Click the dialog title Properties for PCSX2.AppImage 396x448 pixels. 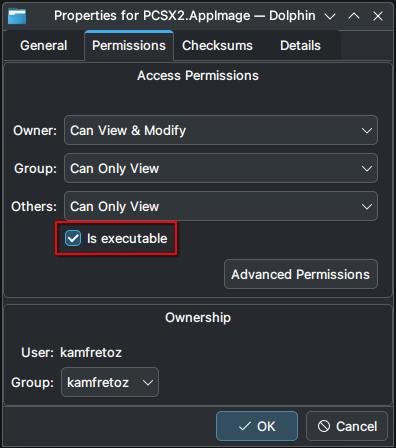[x=152, y=16]
